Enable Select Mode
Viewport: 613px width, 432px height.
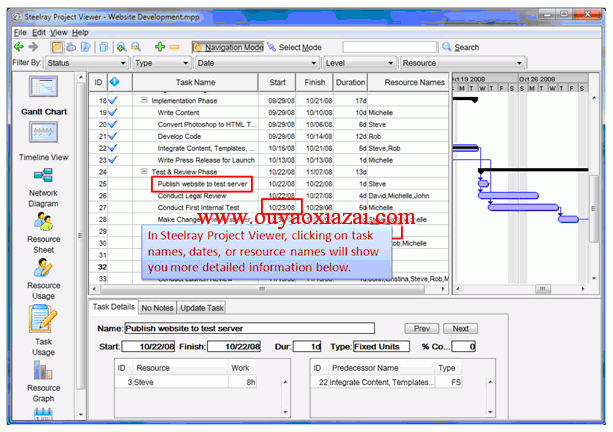[294, 47]
